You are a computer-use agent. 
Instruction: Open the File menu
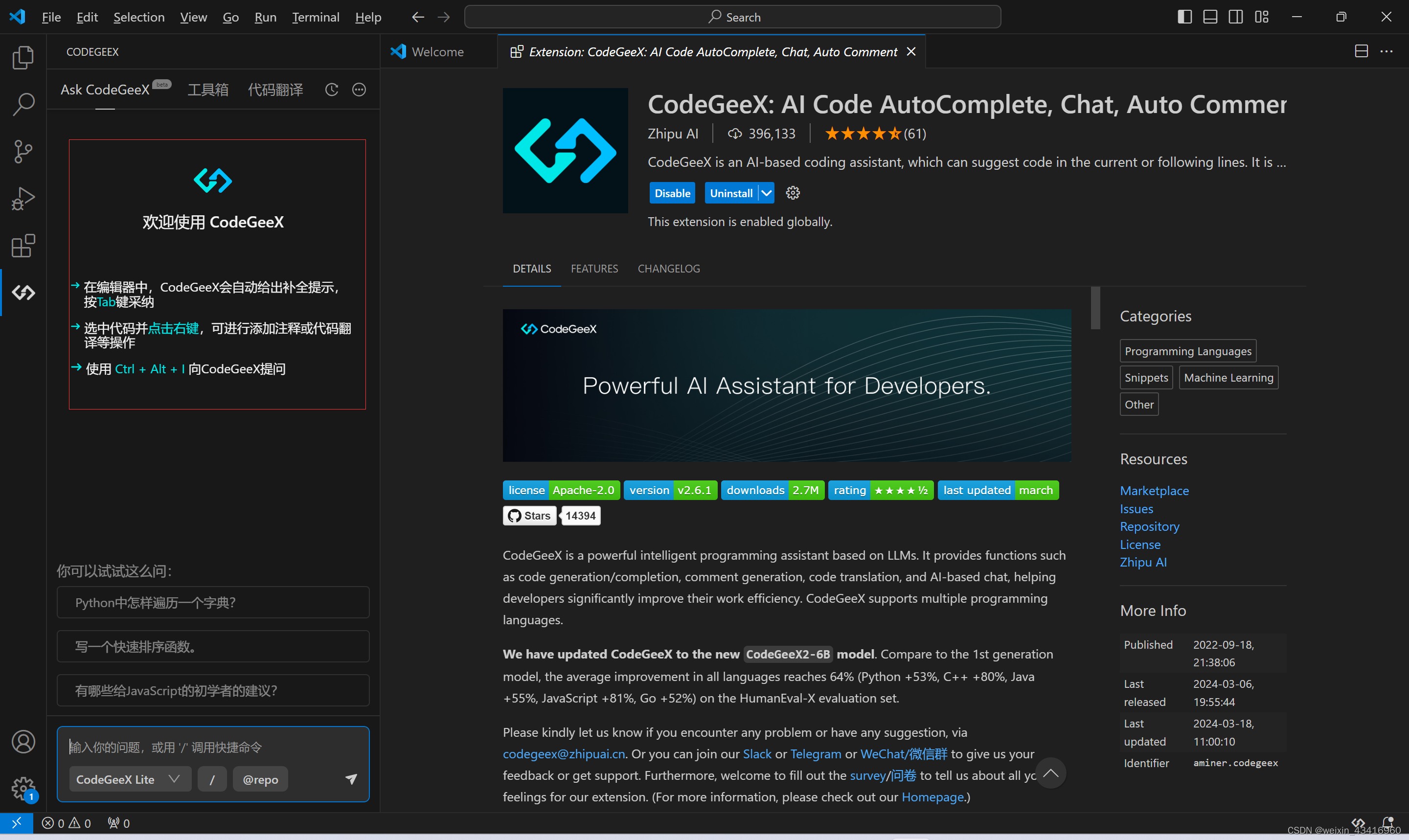[51, 17]
